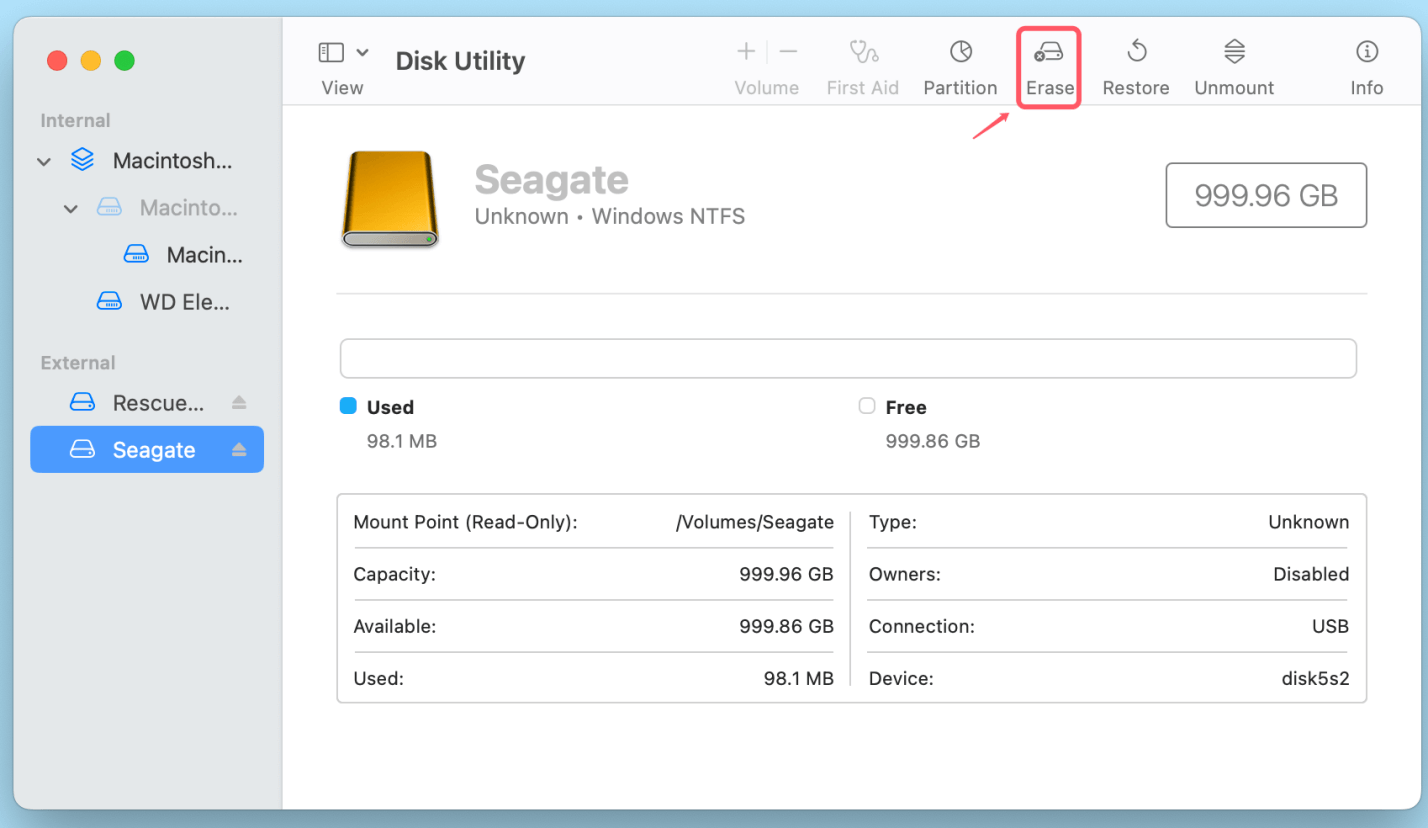This screenshot has height=828, width=1428.
Task: Select WD Elements in the sidebar
Action: click(x=165, y=301)
